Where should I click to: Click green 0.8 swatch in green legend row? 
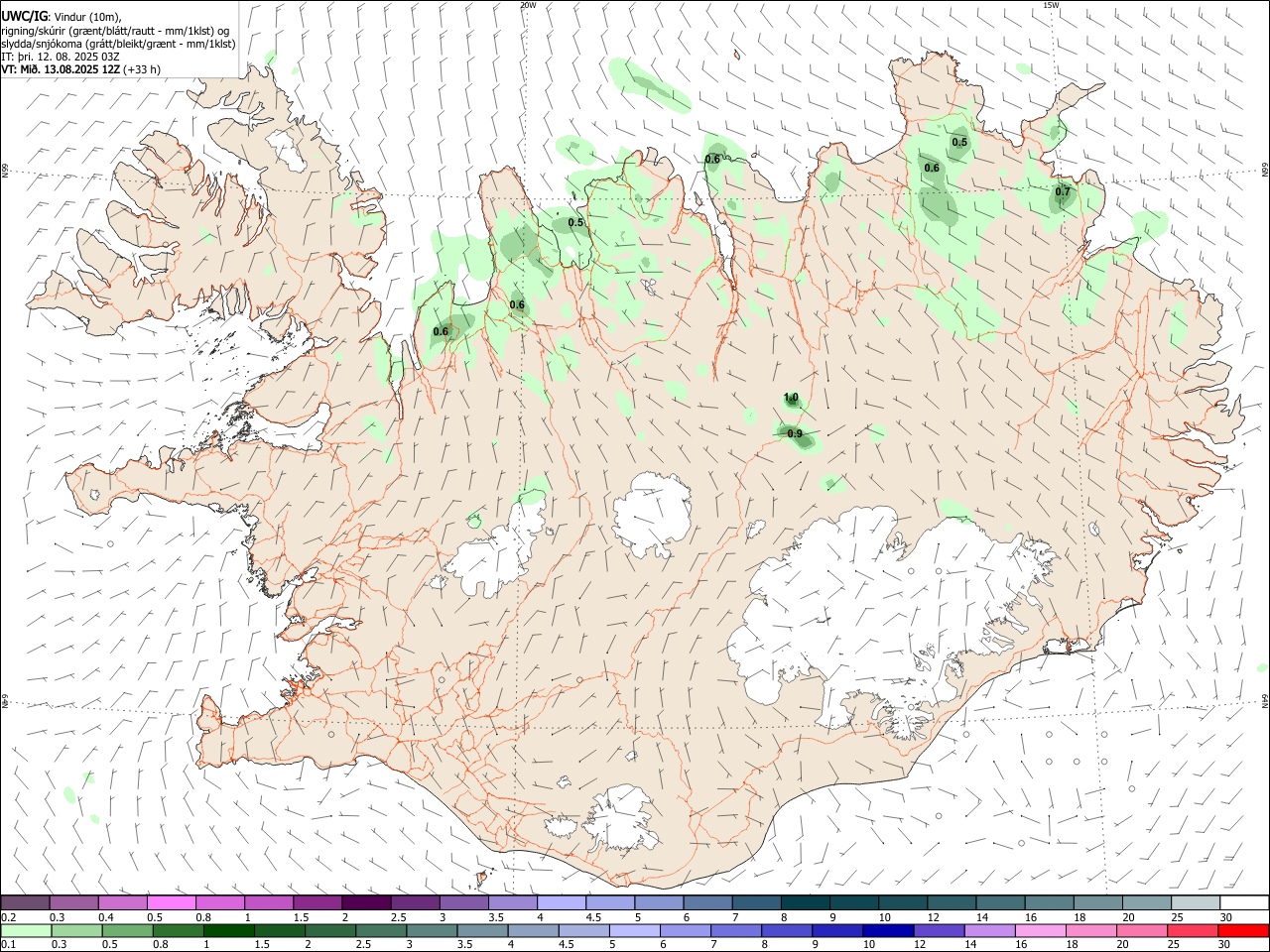tap(179, 930)
